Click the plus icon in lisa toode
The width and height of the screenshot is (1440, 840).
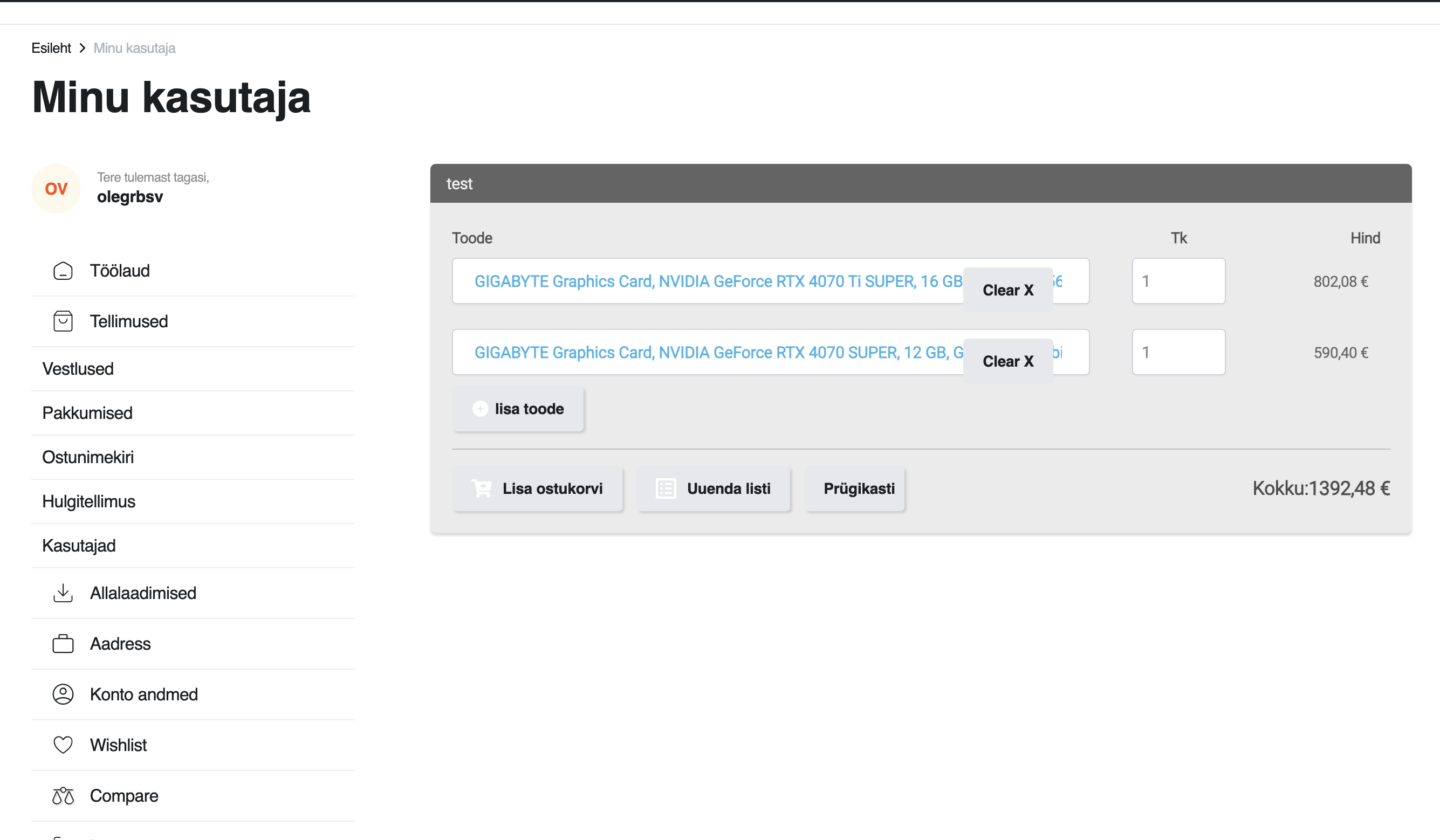(480, 409)
